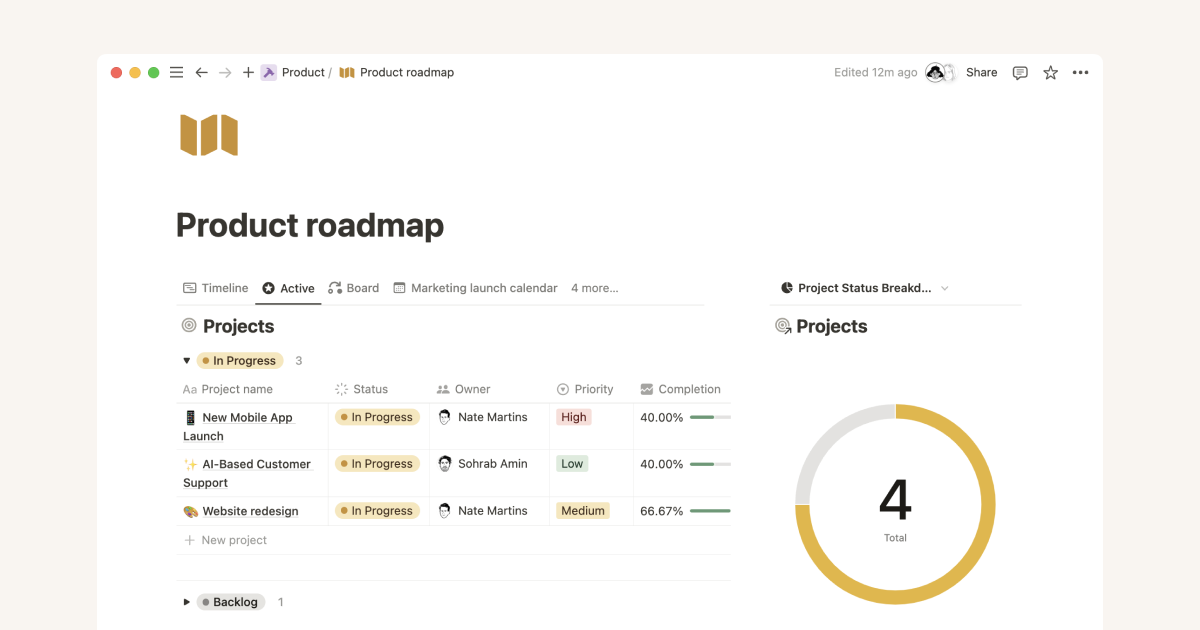Open the ••• more options menu
Image resolution: width=1200 pixels, height=630 pixels.
(1081, 72)
